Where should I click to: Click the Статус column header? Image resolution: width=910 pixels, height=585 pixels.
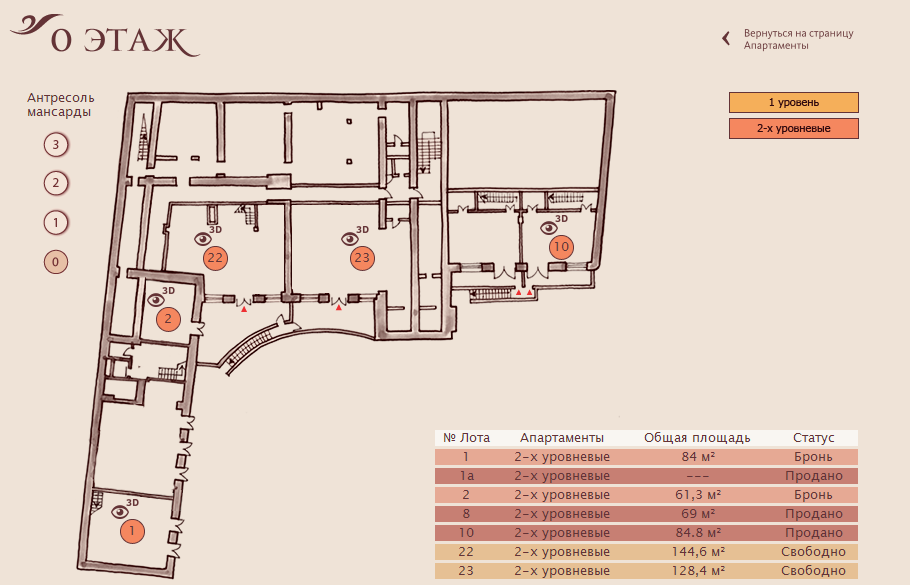(x=813, y=438)
